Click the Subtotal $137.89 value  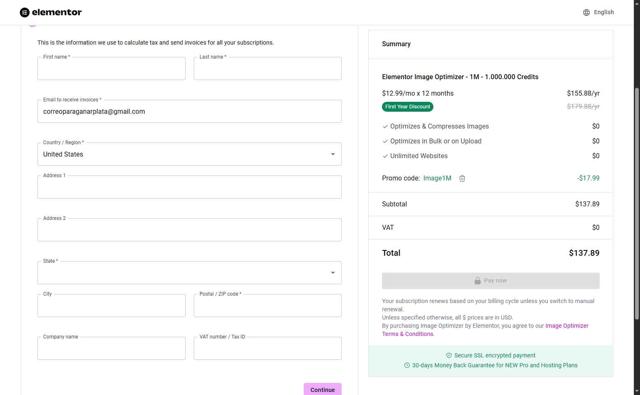coord(587,204)
